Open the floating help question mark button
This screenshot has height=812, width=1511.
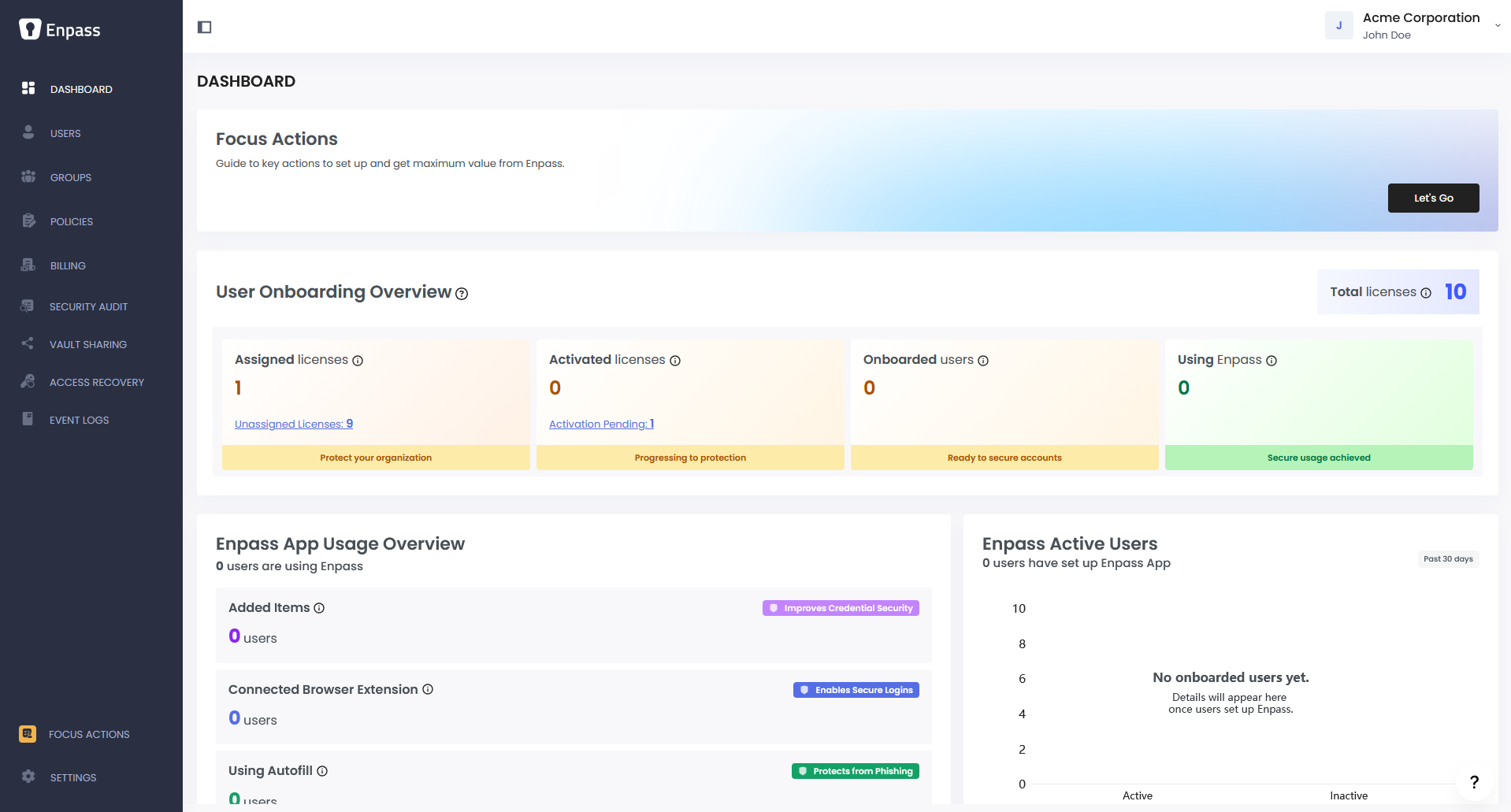coord(1474,782)
